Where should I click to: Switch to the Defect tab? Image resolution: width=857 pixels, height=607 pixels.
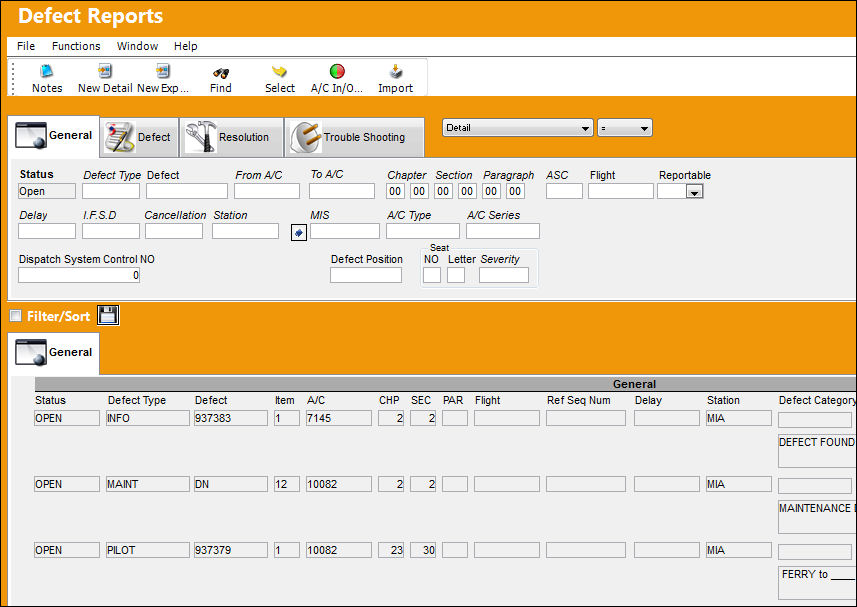tap(139, 137)
